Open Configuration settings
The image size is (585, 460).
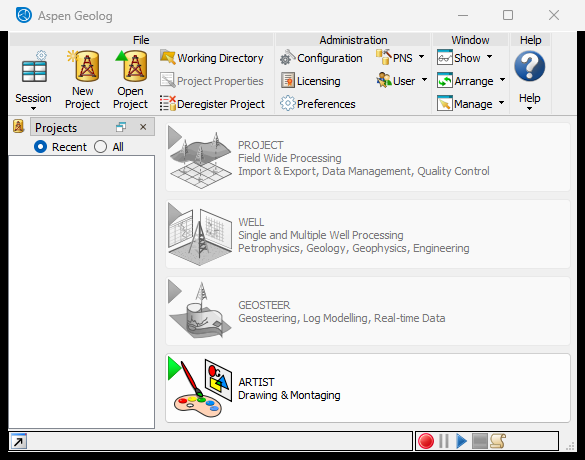[321, 58]
